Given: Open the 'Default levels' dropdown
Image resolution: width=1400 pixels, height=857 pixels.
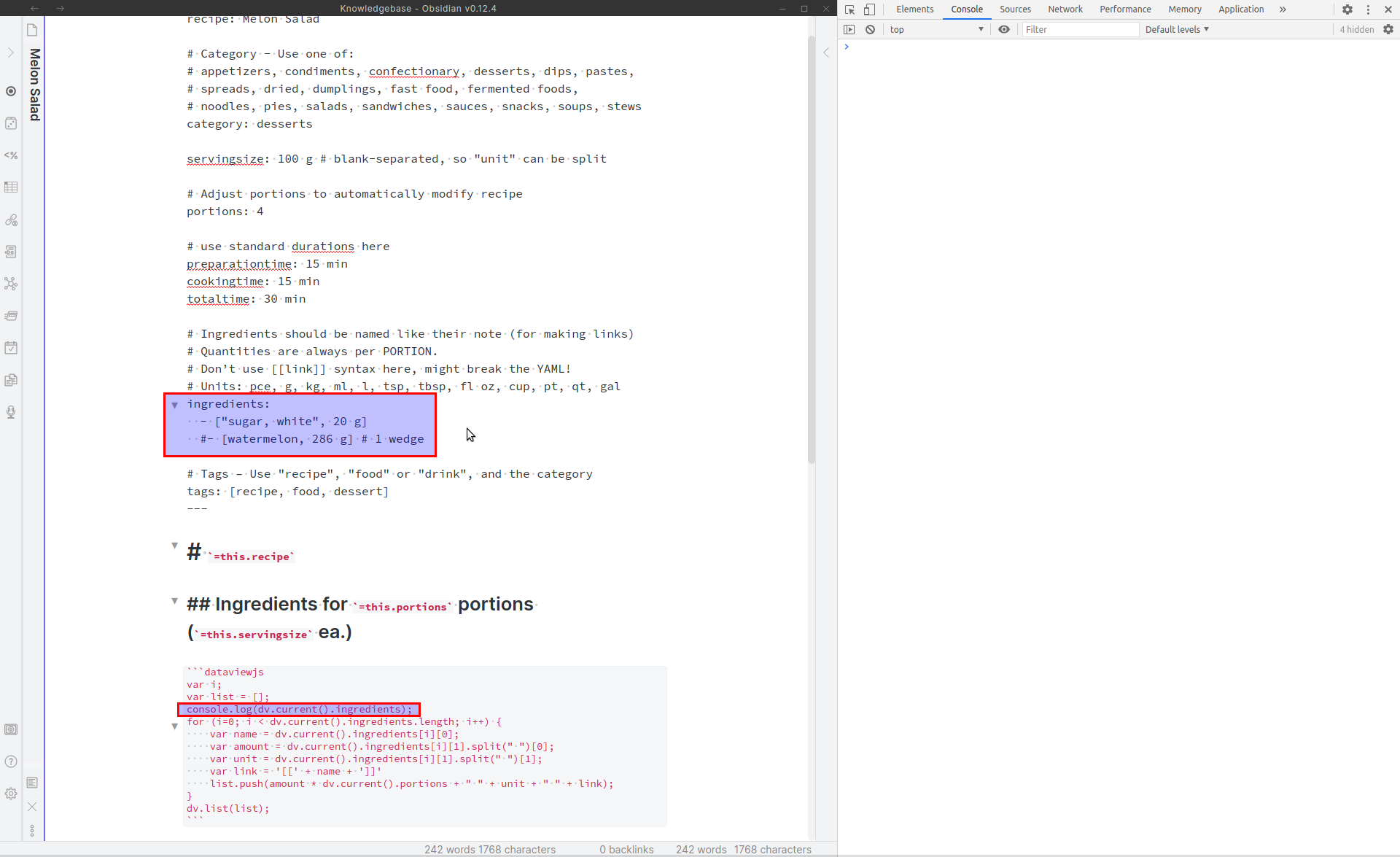Looking at the screenshot, I should [1176, 29].
